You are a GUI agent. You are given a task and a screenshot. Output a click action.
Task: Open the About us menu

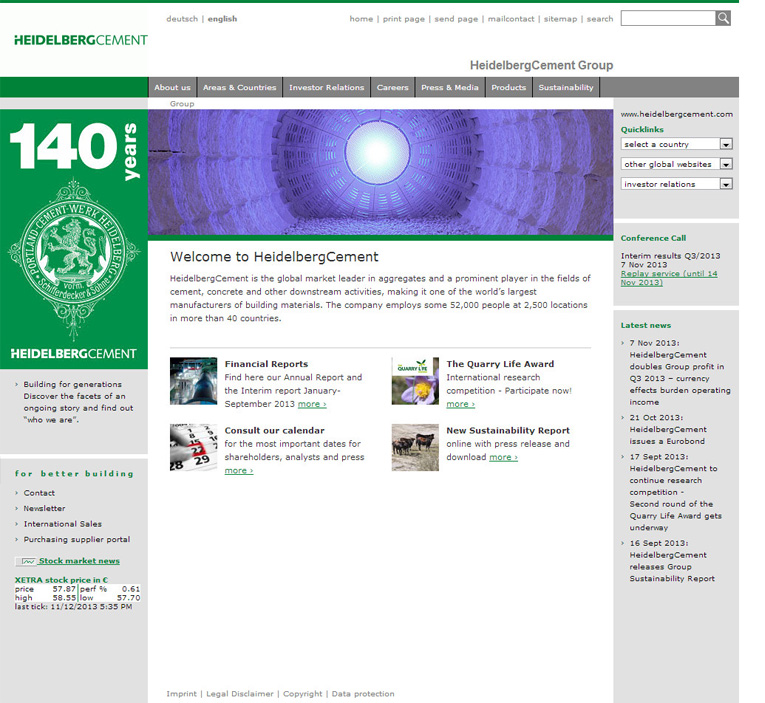(172, 87)
